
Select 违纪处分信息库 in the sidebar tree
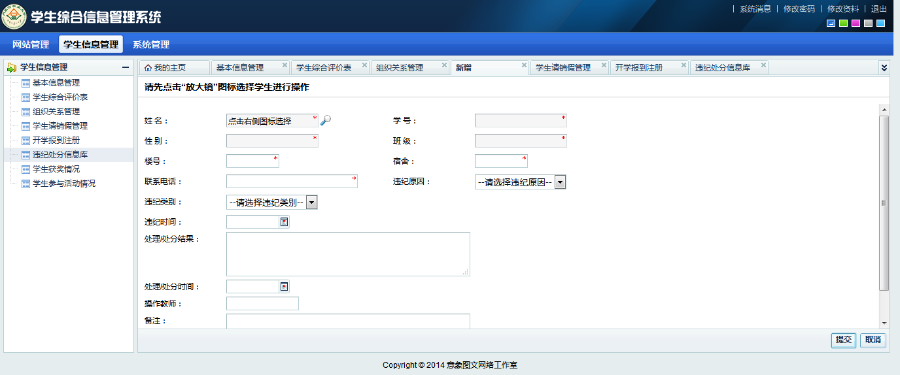(60, 154)
